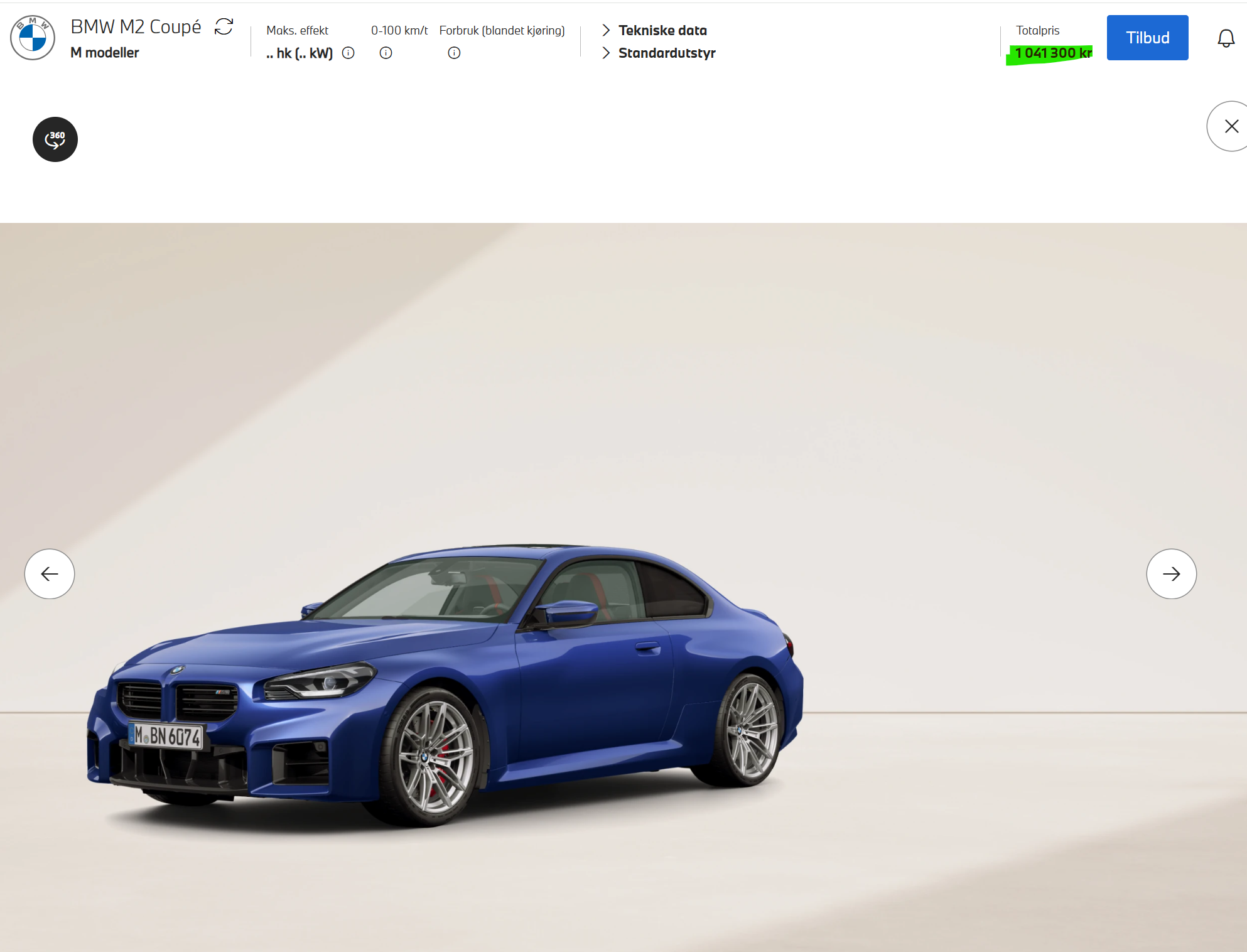1247x952 pixels.
Task: Click the highlighted total price 1 041 300 kr
Action: (x=1053, y=53)
